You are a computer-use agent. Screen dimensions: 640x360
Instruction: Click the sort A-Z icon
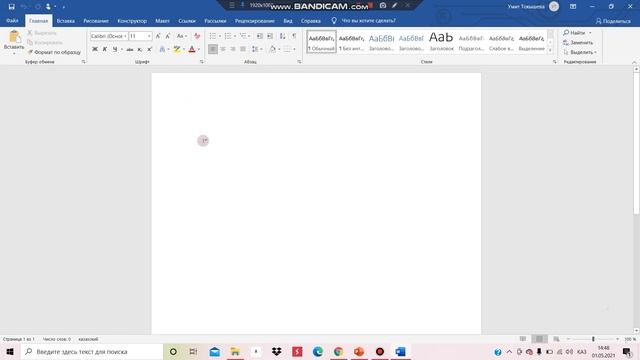pos(282,36)
